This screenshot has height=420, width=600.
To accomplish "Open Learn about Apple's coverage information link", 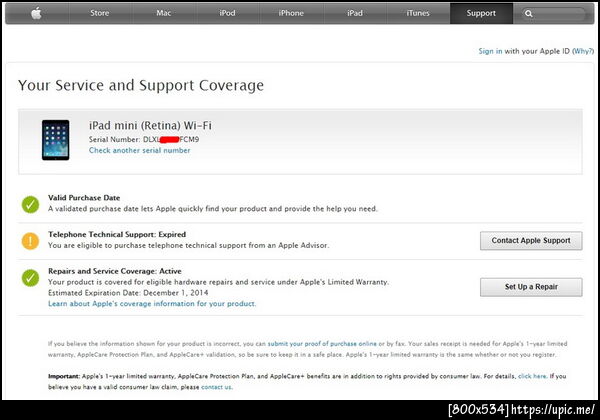I will click(x=152, y=304).
